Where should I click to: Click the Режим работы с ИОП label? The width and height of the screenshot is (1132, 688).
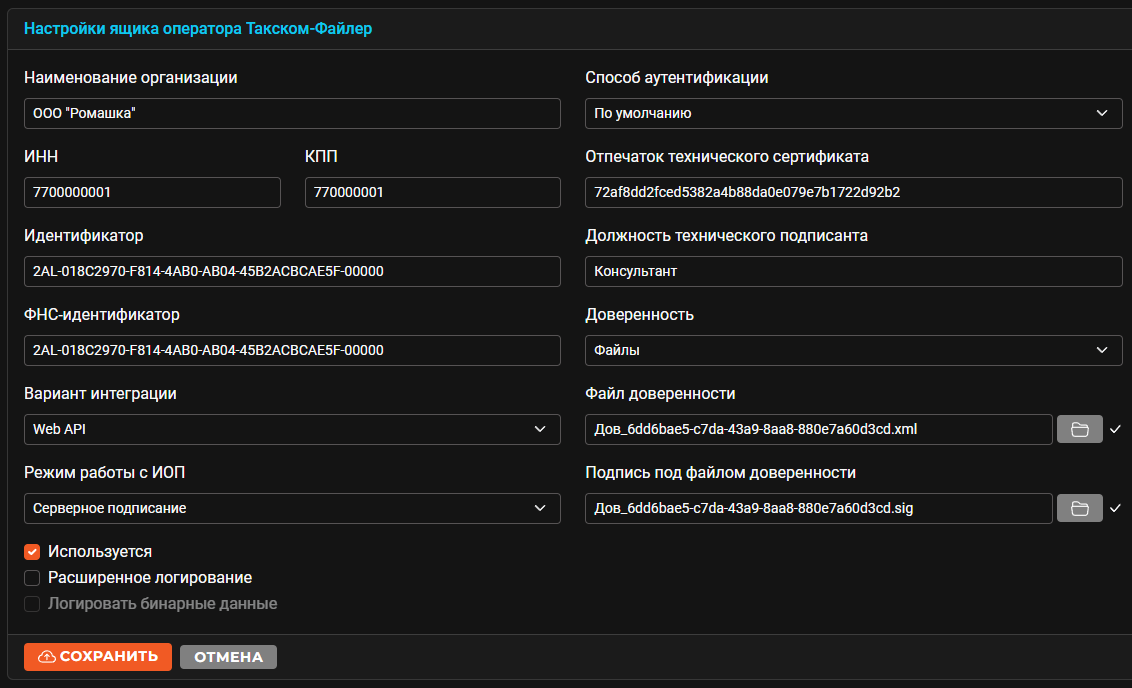(x=105, y=473)
